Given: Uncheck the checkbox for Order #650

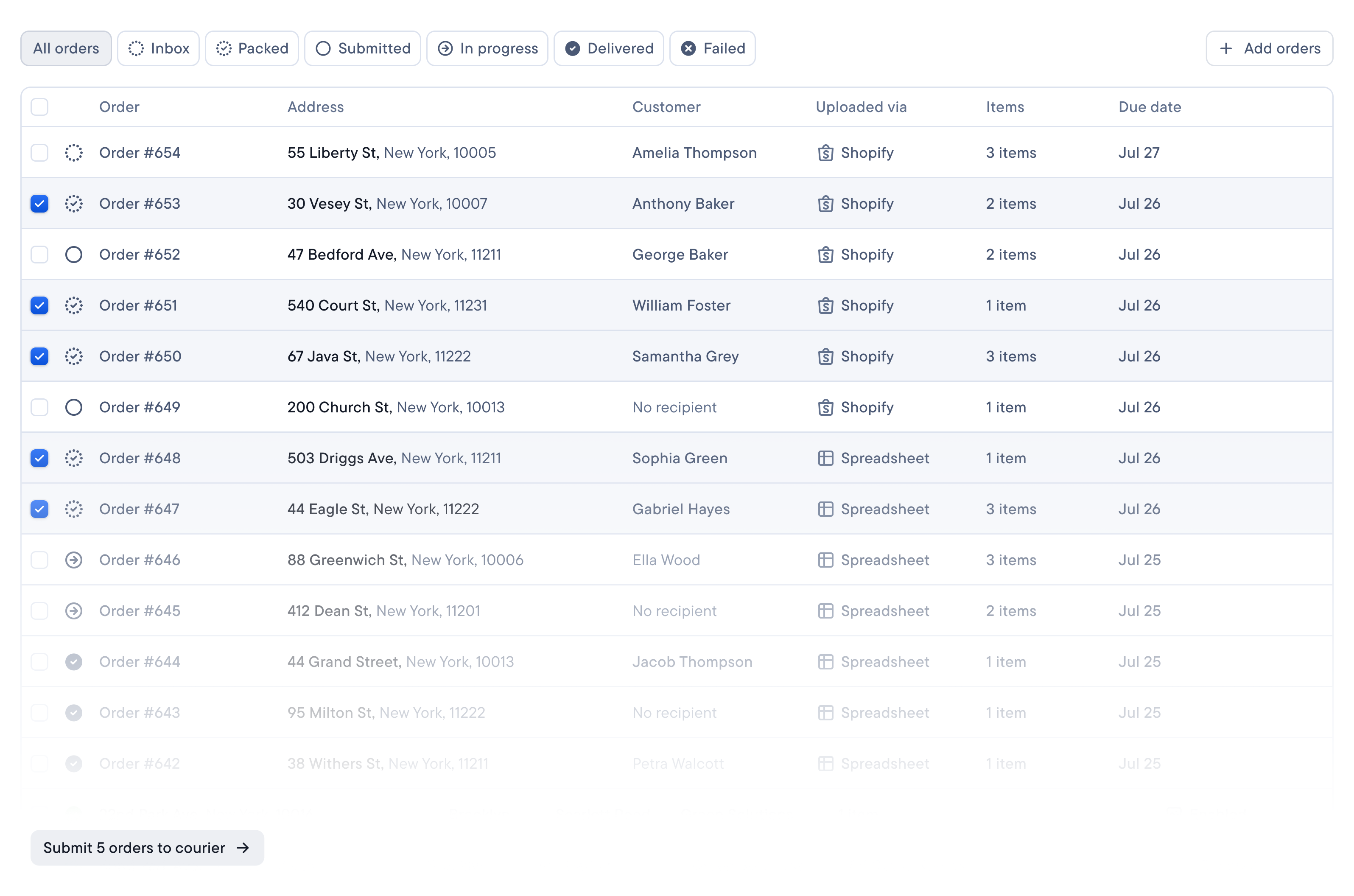Looking at the screenshot, I should coord(39,356).
